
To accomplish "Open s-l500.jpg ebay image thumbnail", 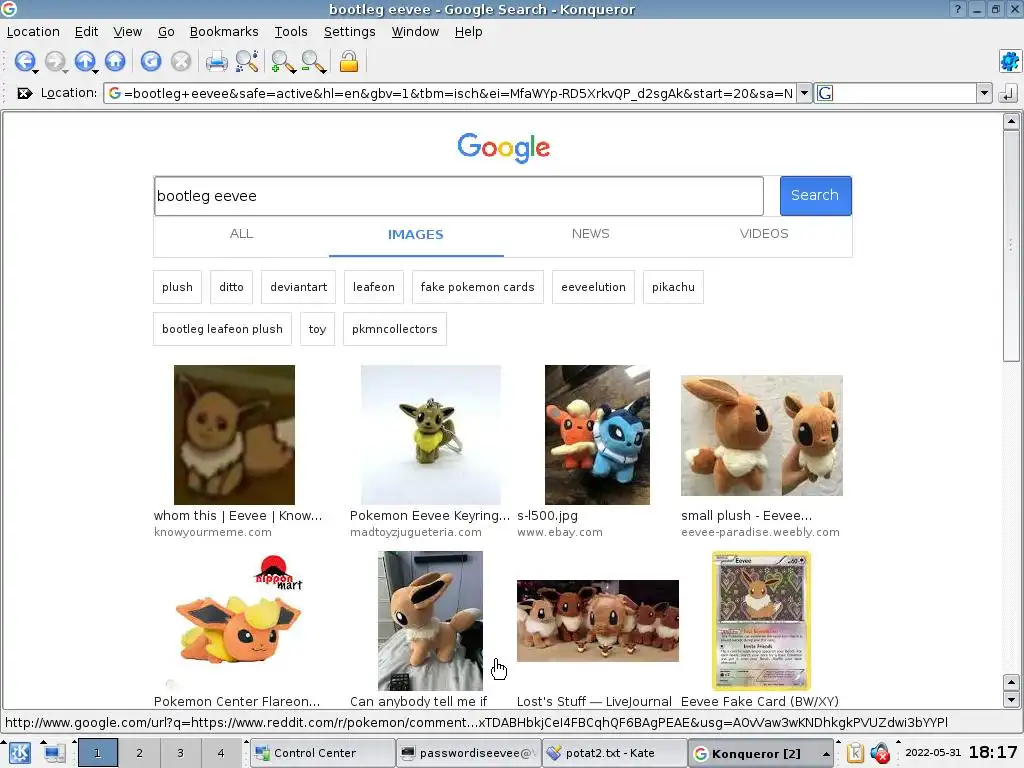I will (598, 434).
